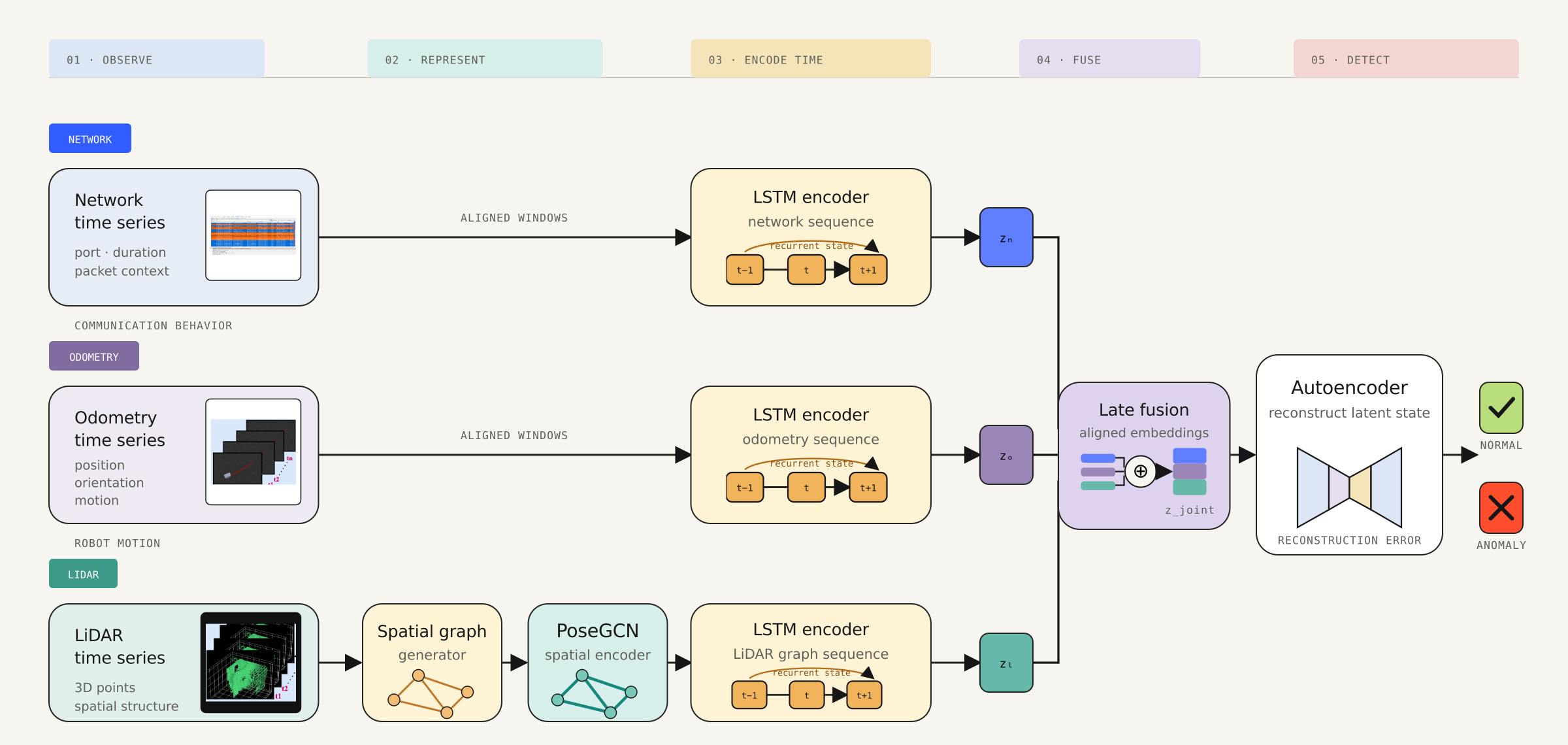Click the t-1 cell in odometry LSTM
Screen dimensions: 1568x745
point(745,488)
